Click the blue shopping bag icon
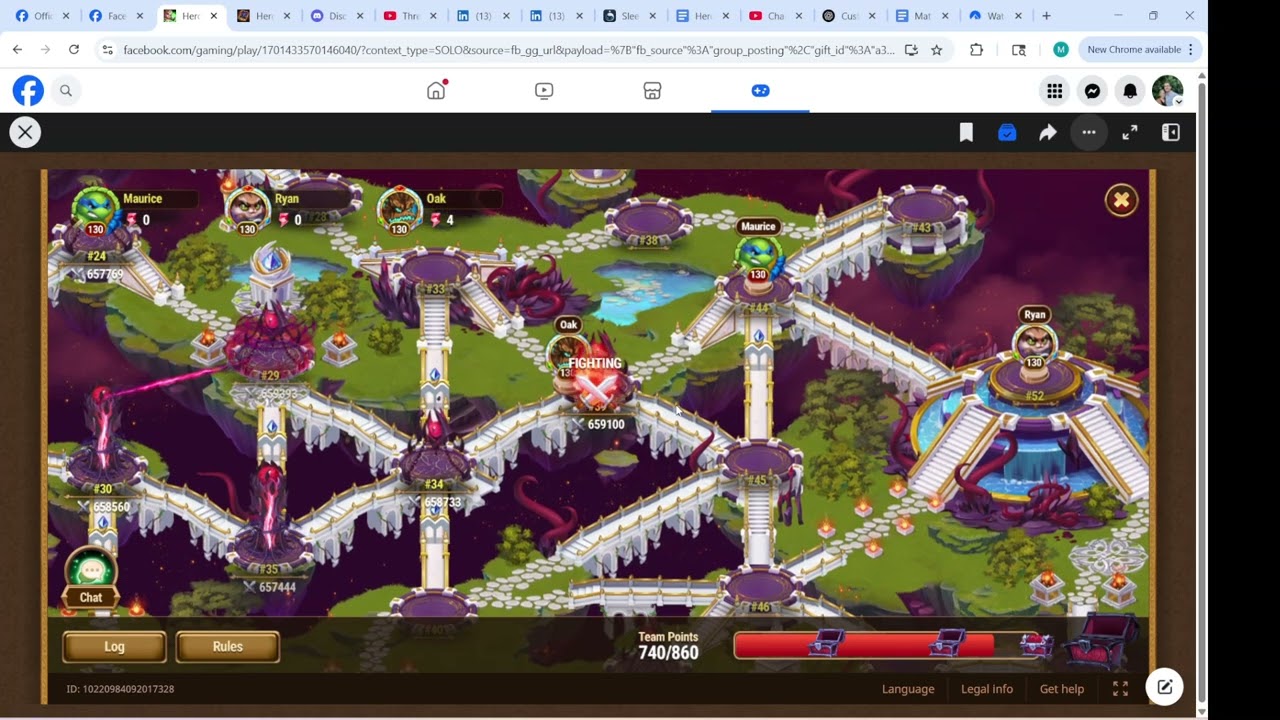Viewport: 1280px width, 720px height. click(1007, 132)
